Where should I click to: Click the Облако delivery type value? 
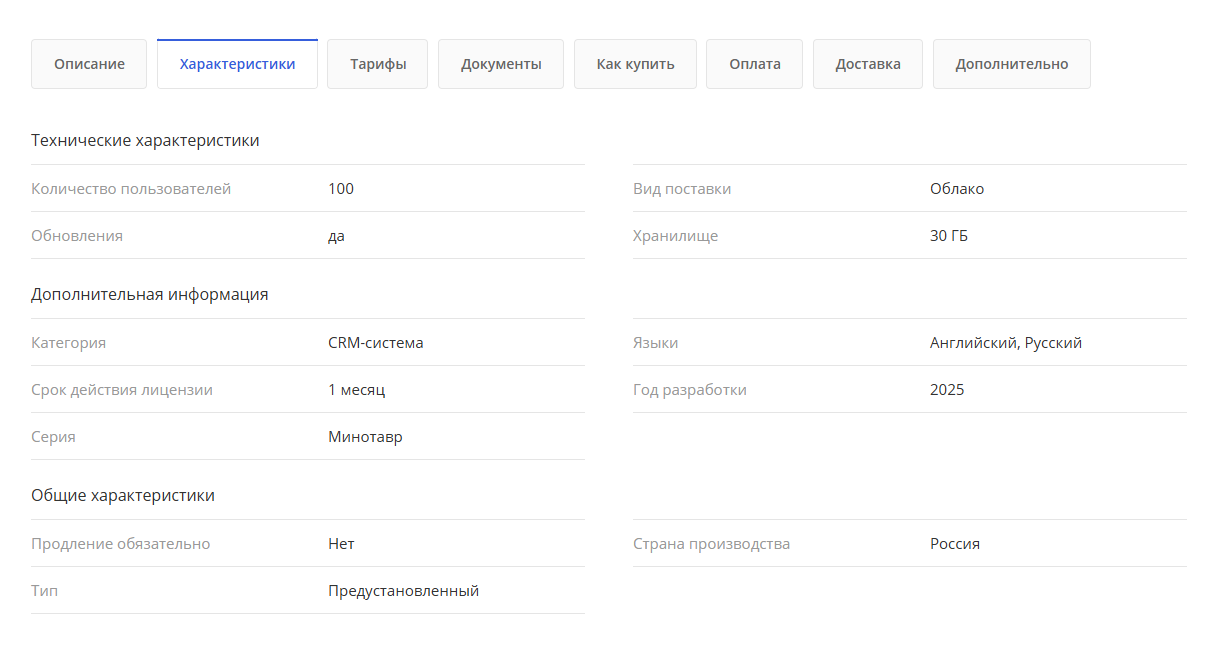pos(956,189)
